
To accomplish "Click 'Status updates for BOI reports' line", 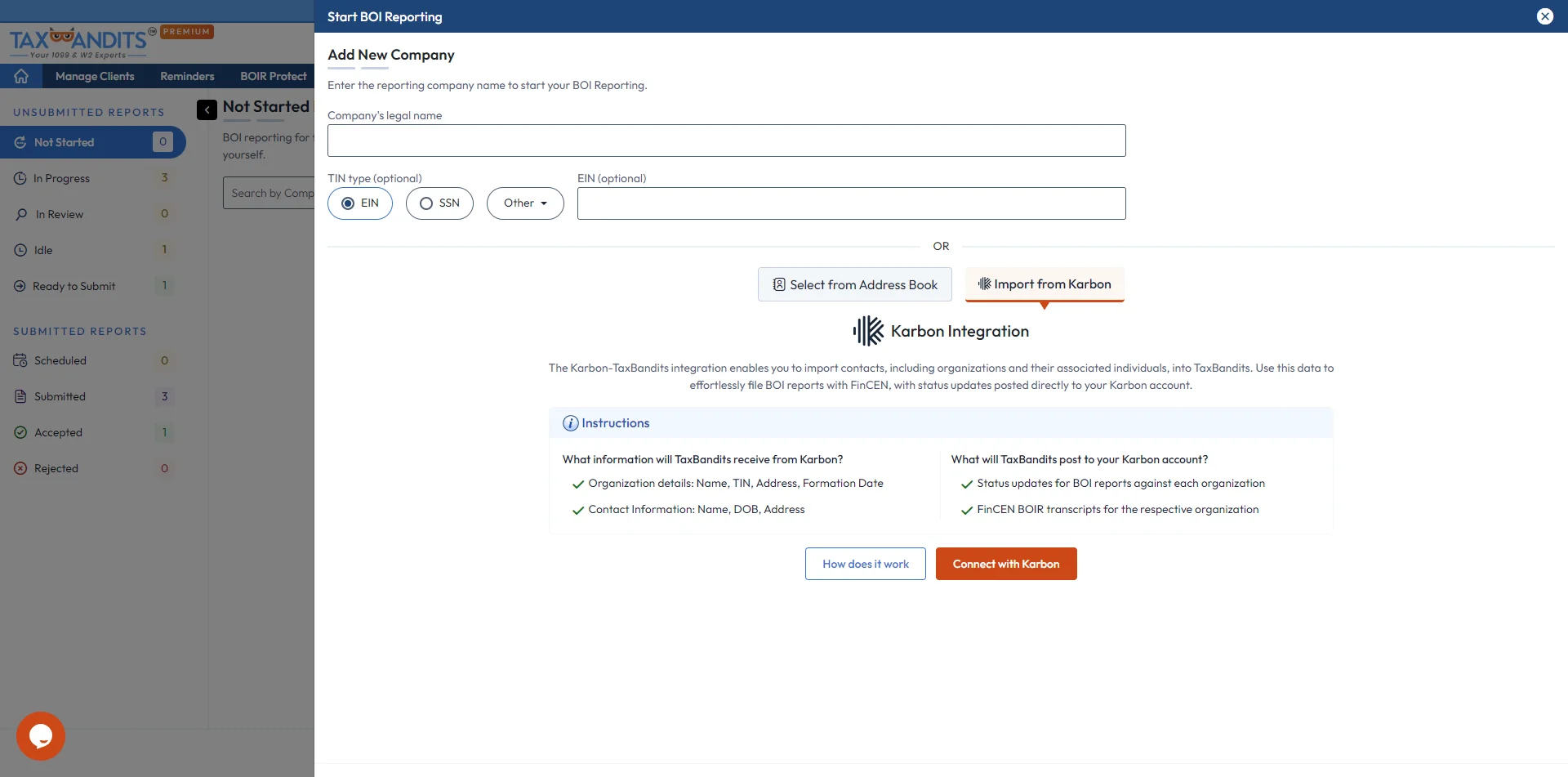I will (1120, 484).
